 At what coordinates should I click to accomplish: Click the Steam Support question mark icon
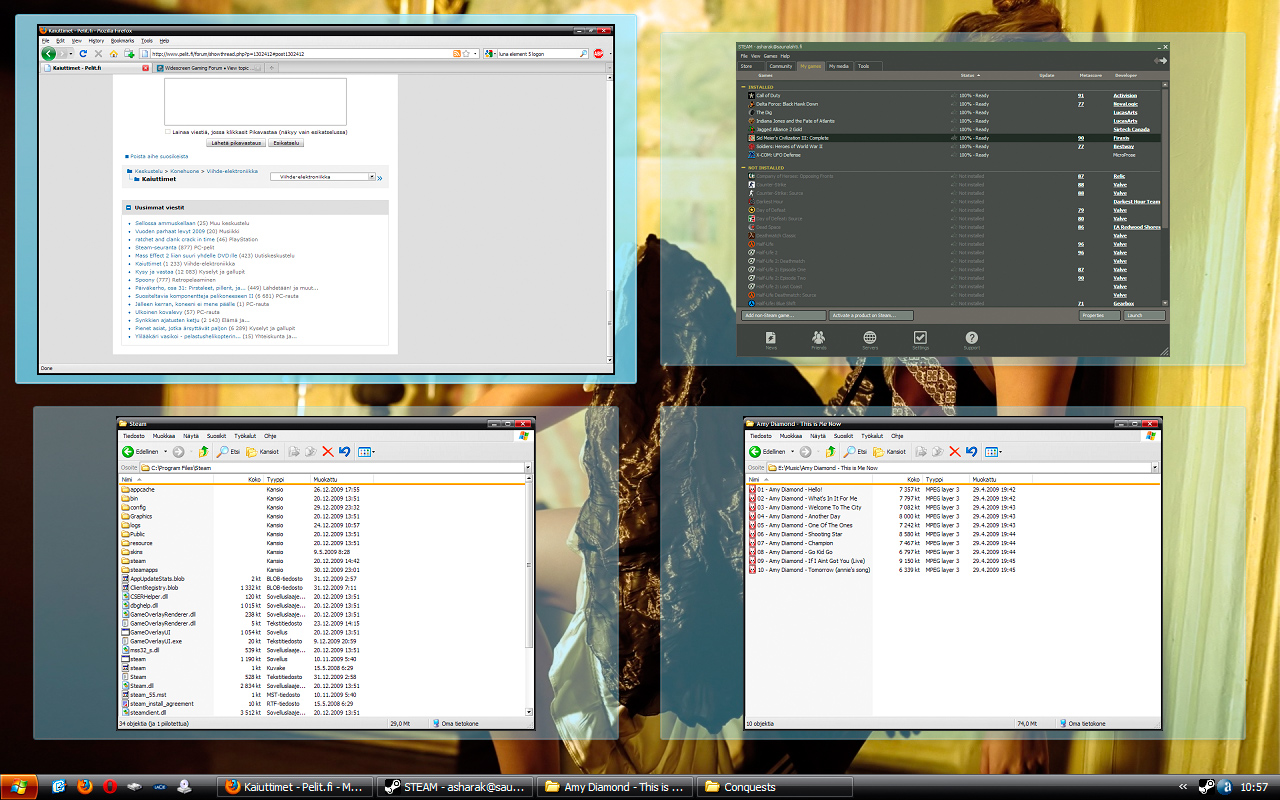click(971, 340)
